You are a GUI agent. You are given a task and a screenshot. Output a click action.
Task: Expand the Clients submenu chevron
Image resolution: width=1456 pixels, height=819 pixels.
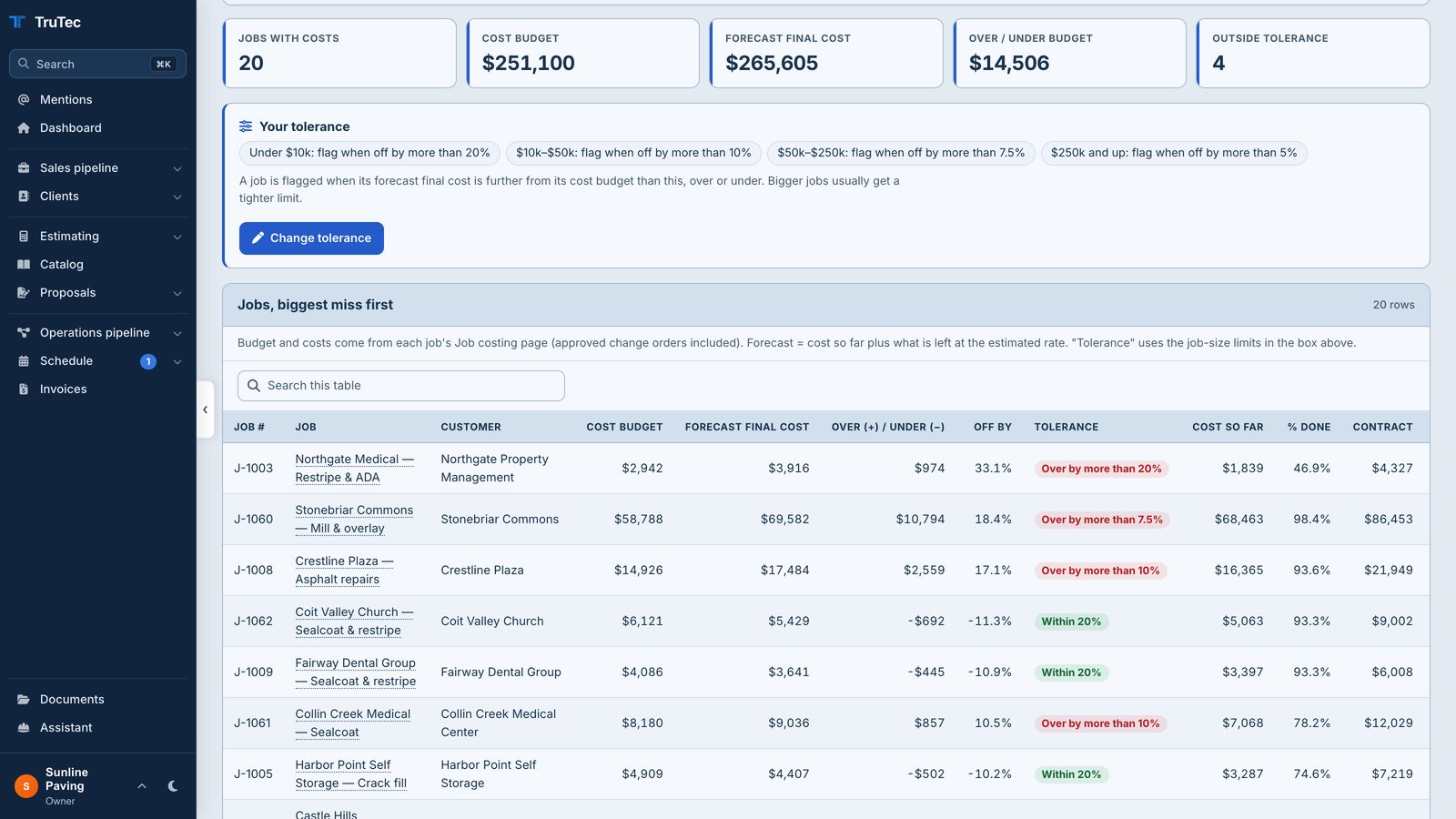click(177, 197)
